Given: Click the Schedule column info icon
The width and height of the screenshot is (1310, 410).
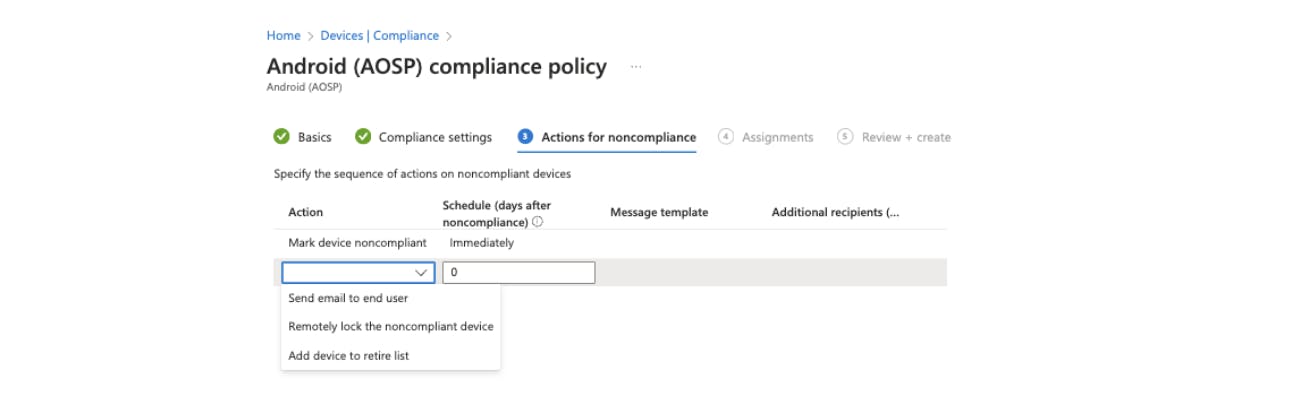Looking at the screenshot, I should tap(538, 222).
